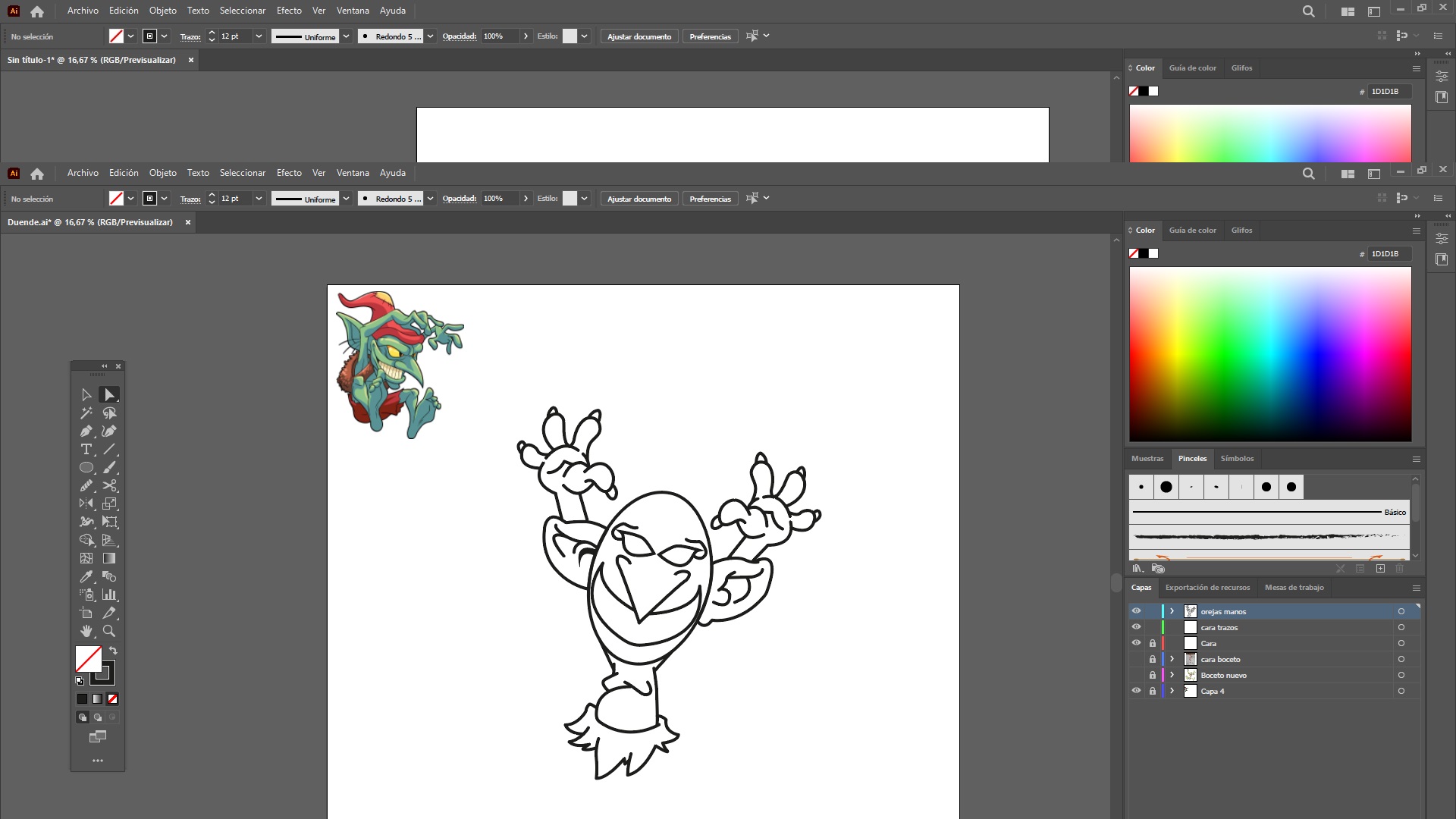Screen dimensions: 1456x819
Task: Select the Pen tool
Action: point(86,431)
